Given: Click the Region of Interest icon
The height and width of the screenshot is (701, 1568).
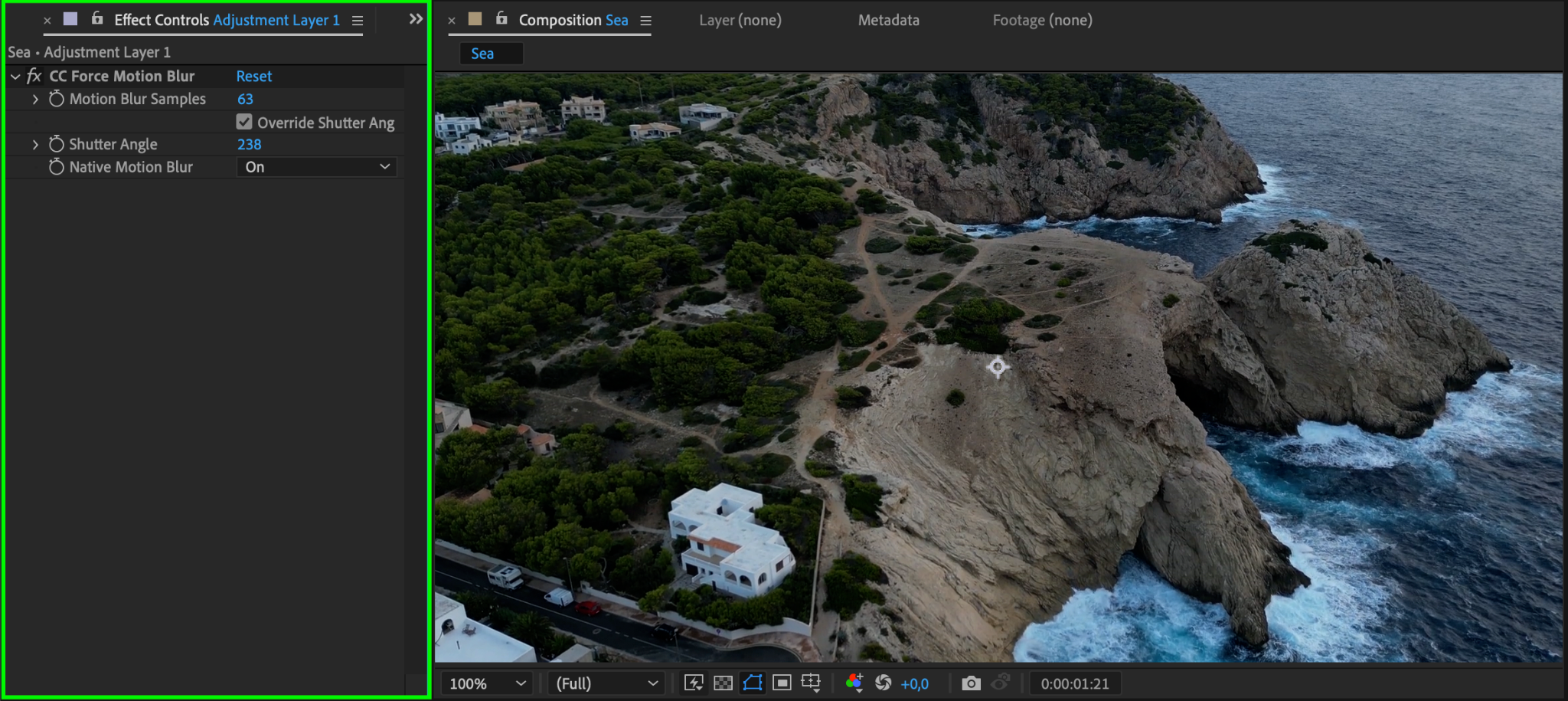Looking at the screenshot, I should pyautogui.click(x=782, y=683).
